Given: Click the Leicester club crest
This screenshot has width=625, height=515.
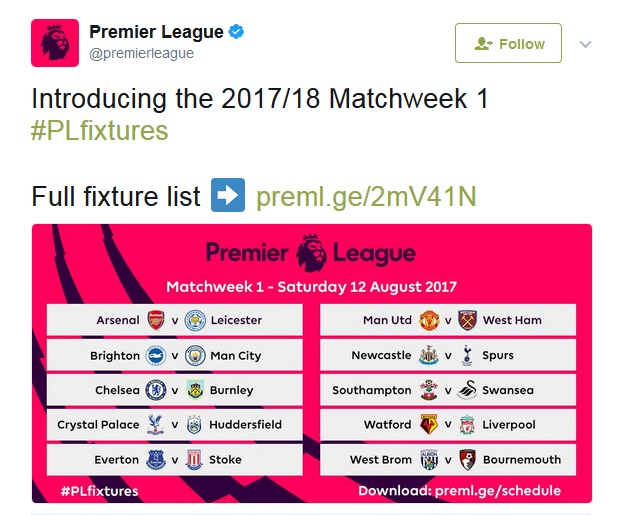Looking at the screenshot, I should tap(195, 320).
